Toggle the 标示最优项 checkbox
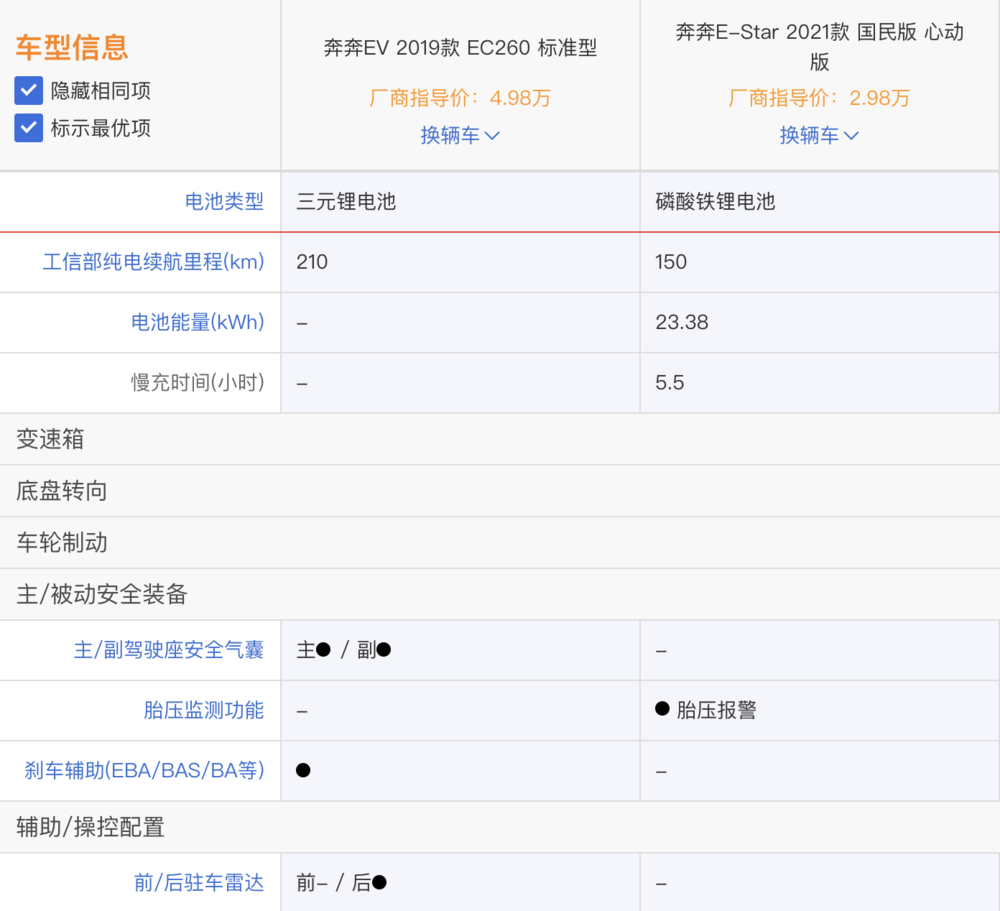The height and width of the screenshot is (911, 1000). coord(29,128)
